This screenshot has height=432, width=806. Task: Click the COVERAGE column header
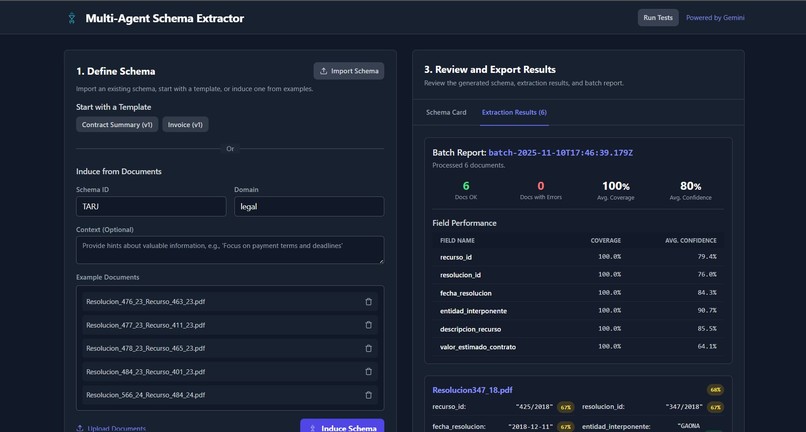point(606,241)
